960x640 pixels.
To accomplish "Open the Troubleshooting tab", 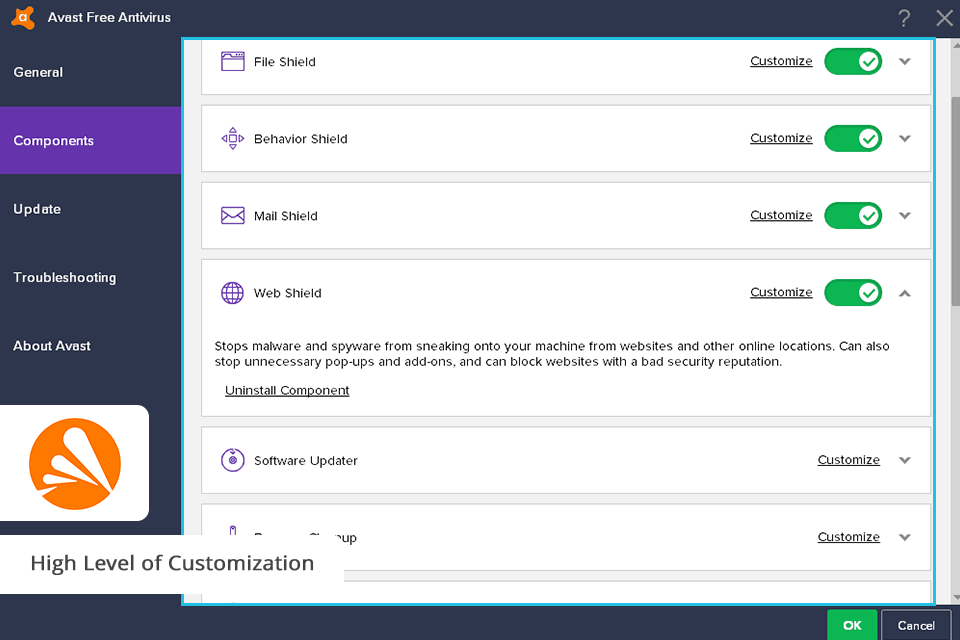I will [x=91, y=277].
